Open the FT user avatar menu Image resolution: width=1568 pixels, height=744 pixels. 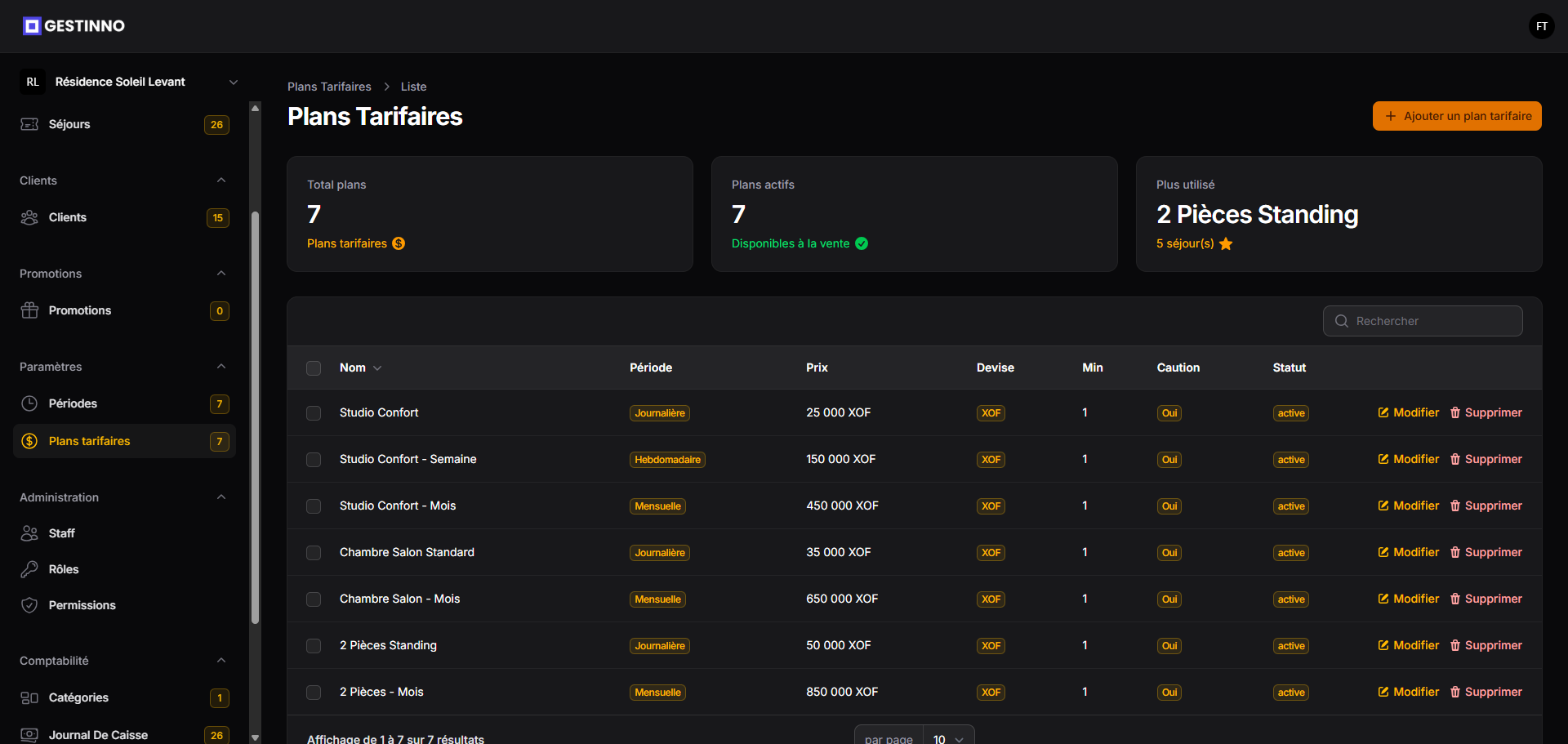pos(1541,26)
